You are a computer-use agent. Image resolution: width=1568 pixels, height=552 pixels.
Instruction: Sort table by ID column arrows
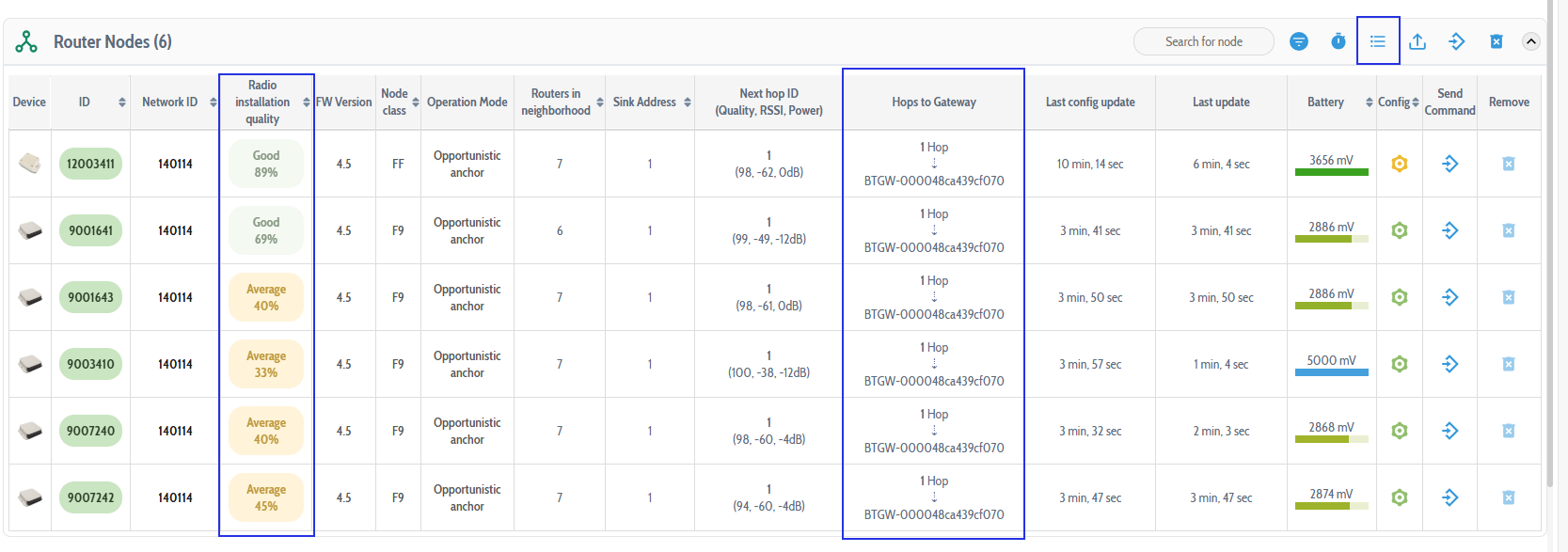click(122, 103)
